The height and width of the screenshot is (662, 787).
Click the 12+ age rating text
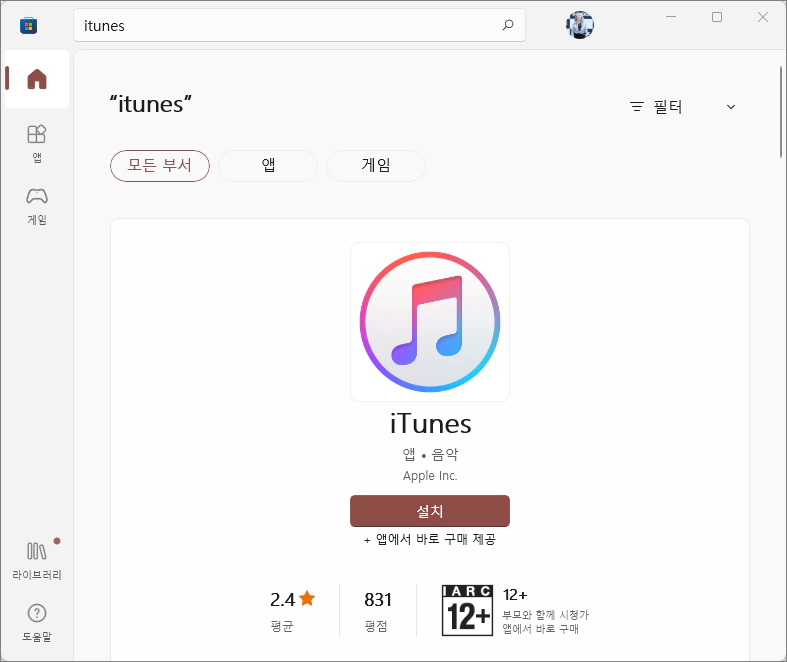click(x=515, y=595)
